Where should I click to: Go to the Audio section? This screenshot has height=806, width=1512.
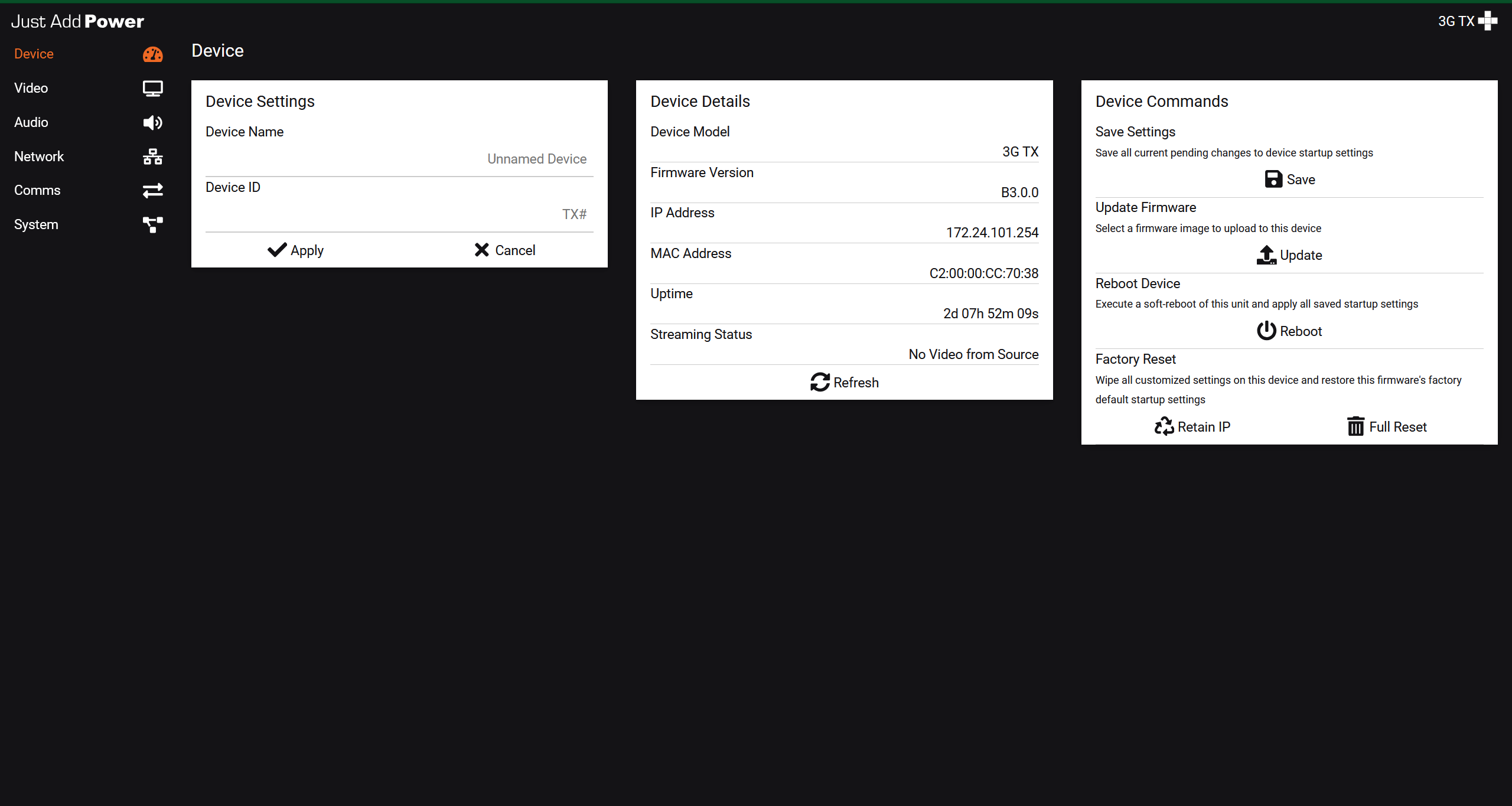[x=89, y=122]
